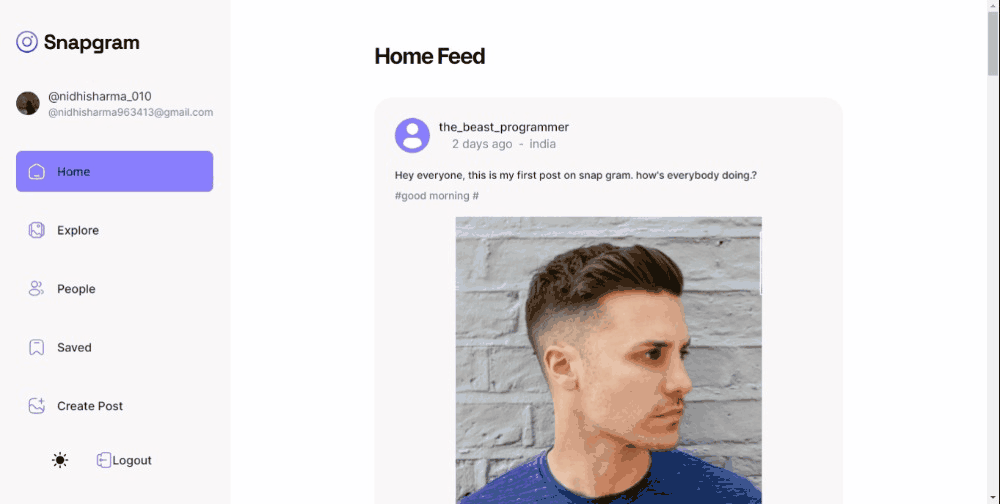Viewport: 1000px width, 504px height.
Task: Click the Logout door icon
Action: click(x=103, y=460)
